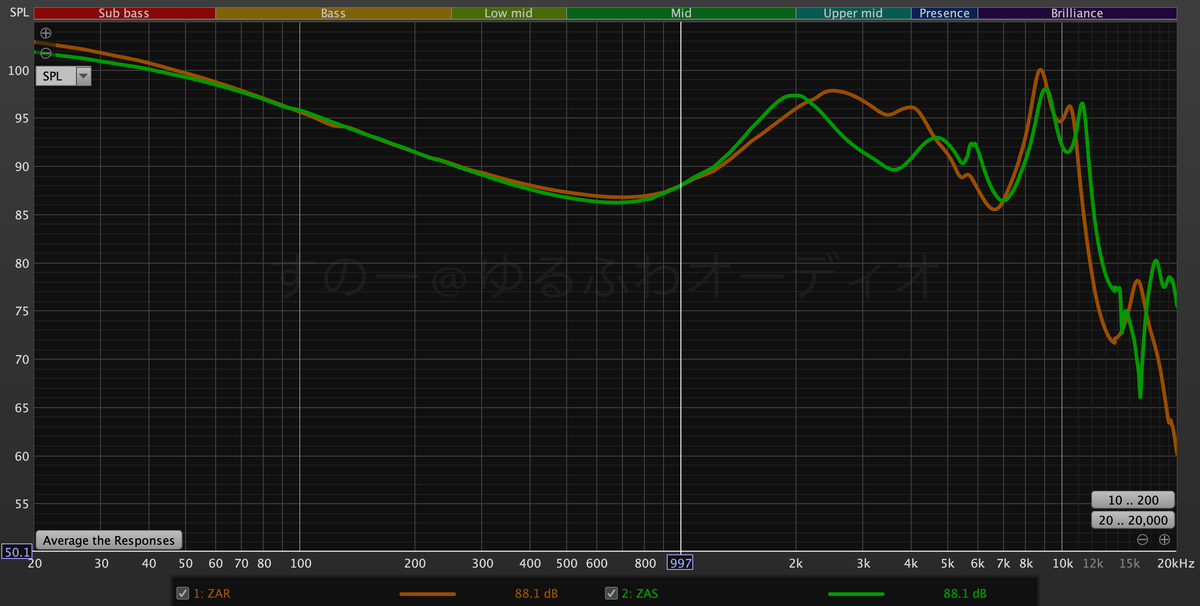Zoom out the frequency axis using the minus icon
The height and width of the screenshot is (606, 1200).
tap(1143, 540)
